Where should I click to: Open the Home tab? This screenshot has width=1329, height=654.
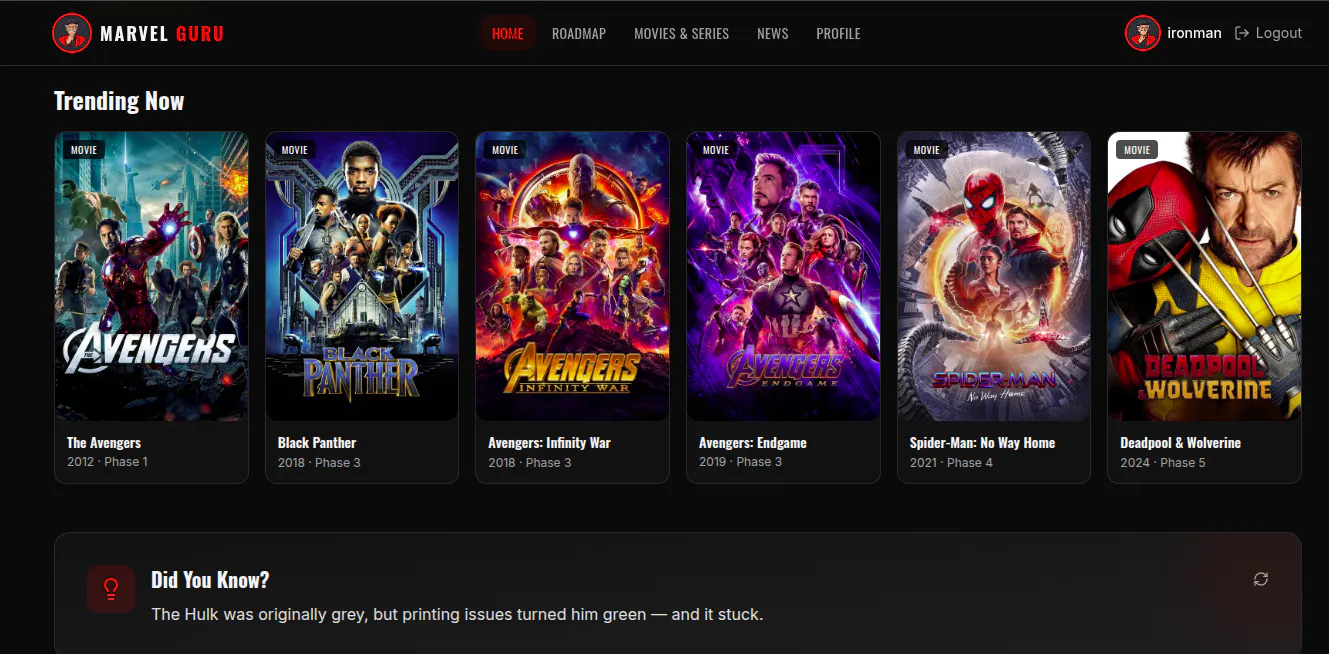508,33
